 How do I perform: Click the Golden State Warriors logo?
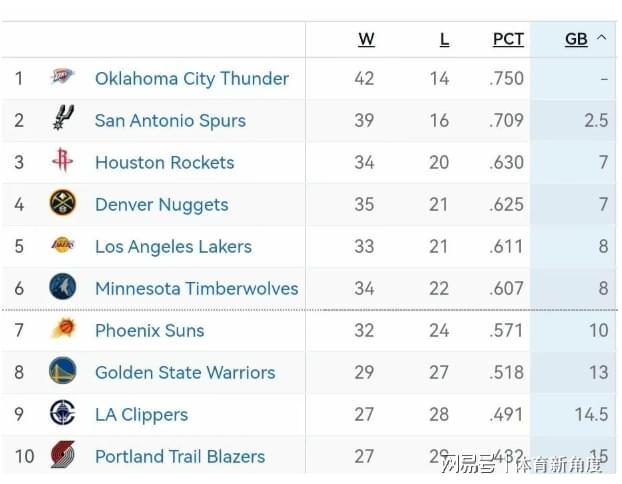point(63,372)
